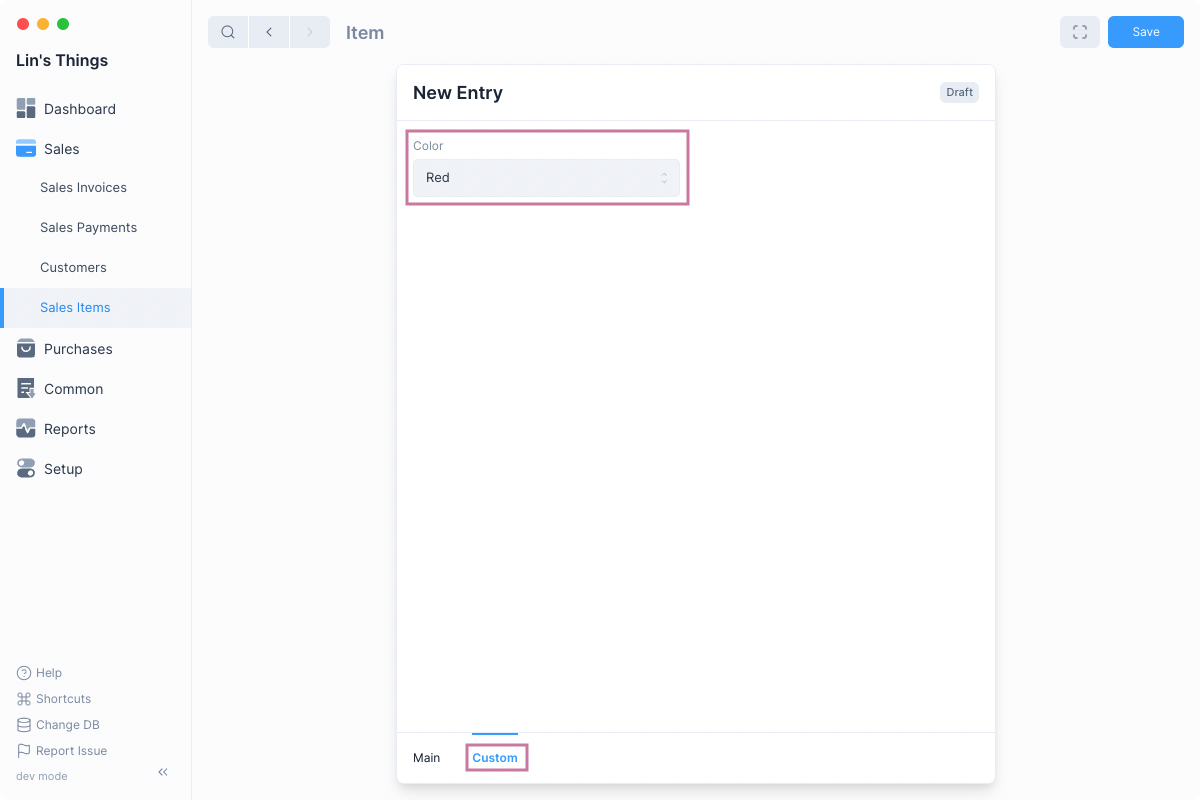The image size is (1200, 800).
Task: Collapse the sidebar with double chevron
Action: pyautogui.click(x=163, y=772)
